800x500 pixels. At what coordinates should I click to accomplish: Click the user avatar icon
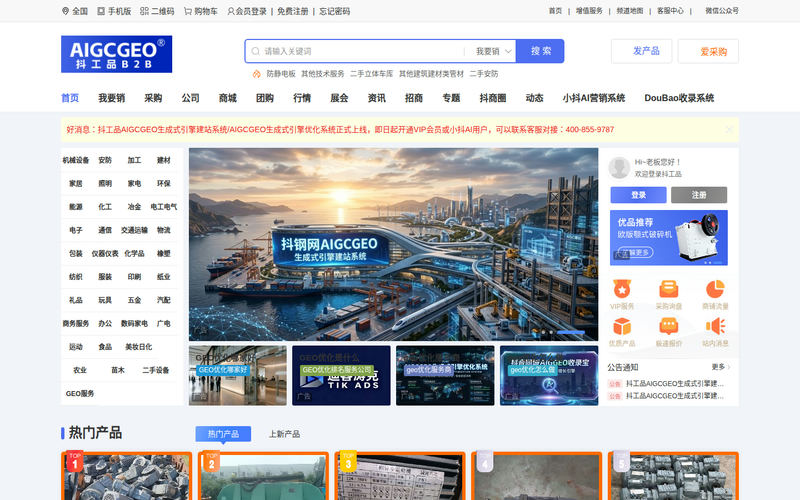click(x=619, y=167)
